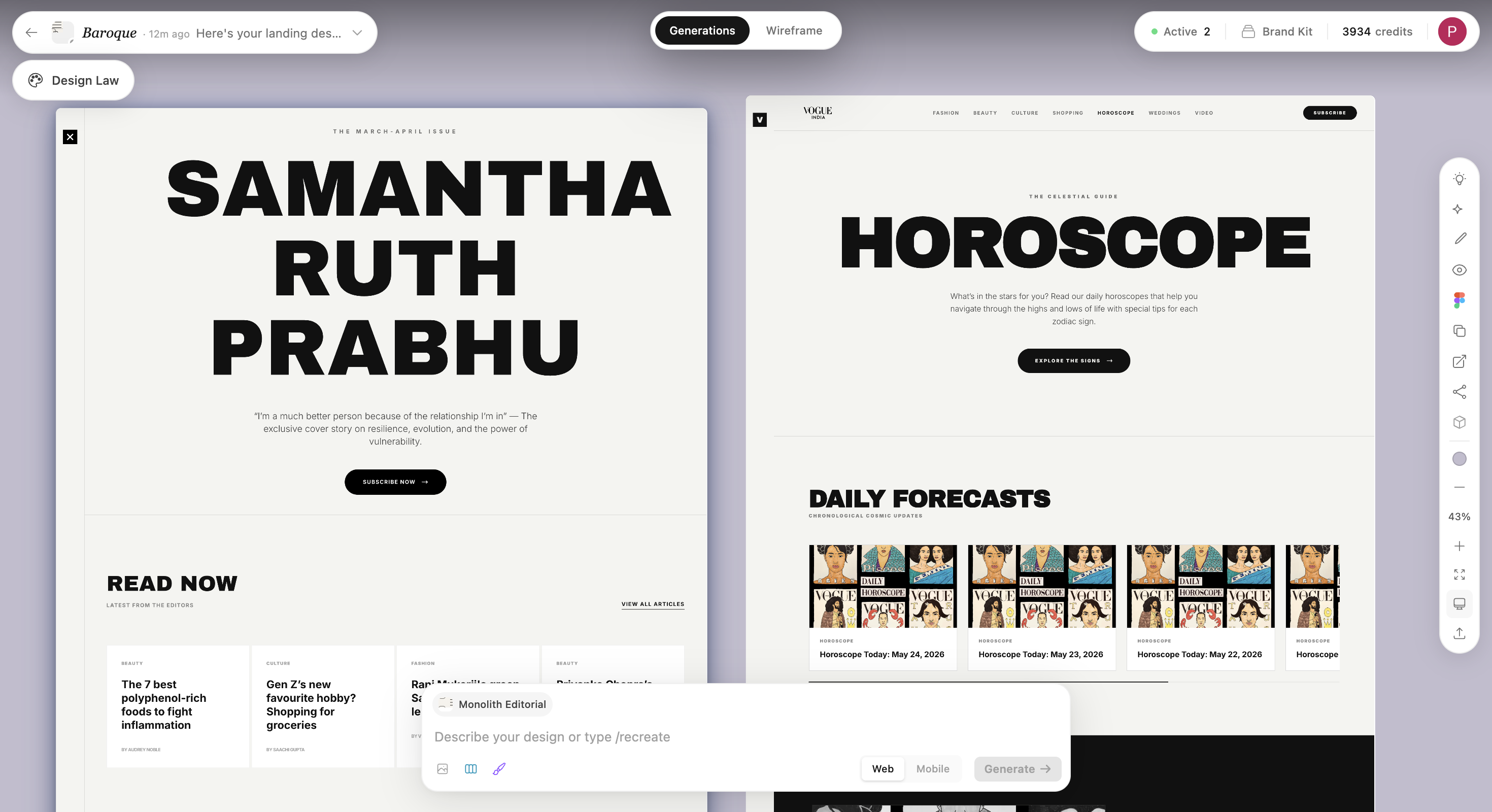Select the pencil edit tool
1492x812 pixels.
click(x=1460, y=239)
